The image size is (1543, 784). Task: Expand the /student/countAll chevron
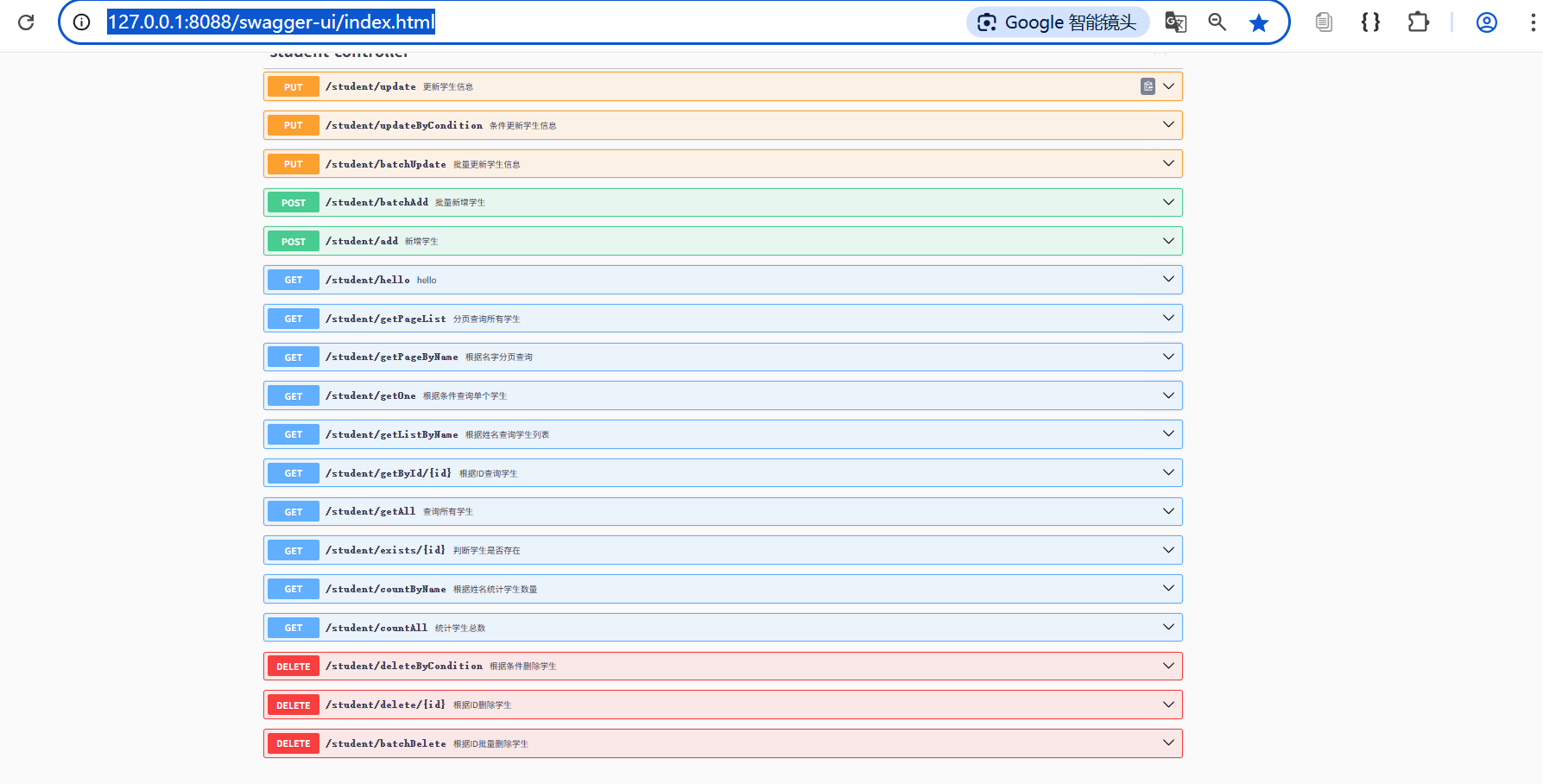click(x=1168, y=627)
